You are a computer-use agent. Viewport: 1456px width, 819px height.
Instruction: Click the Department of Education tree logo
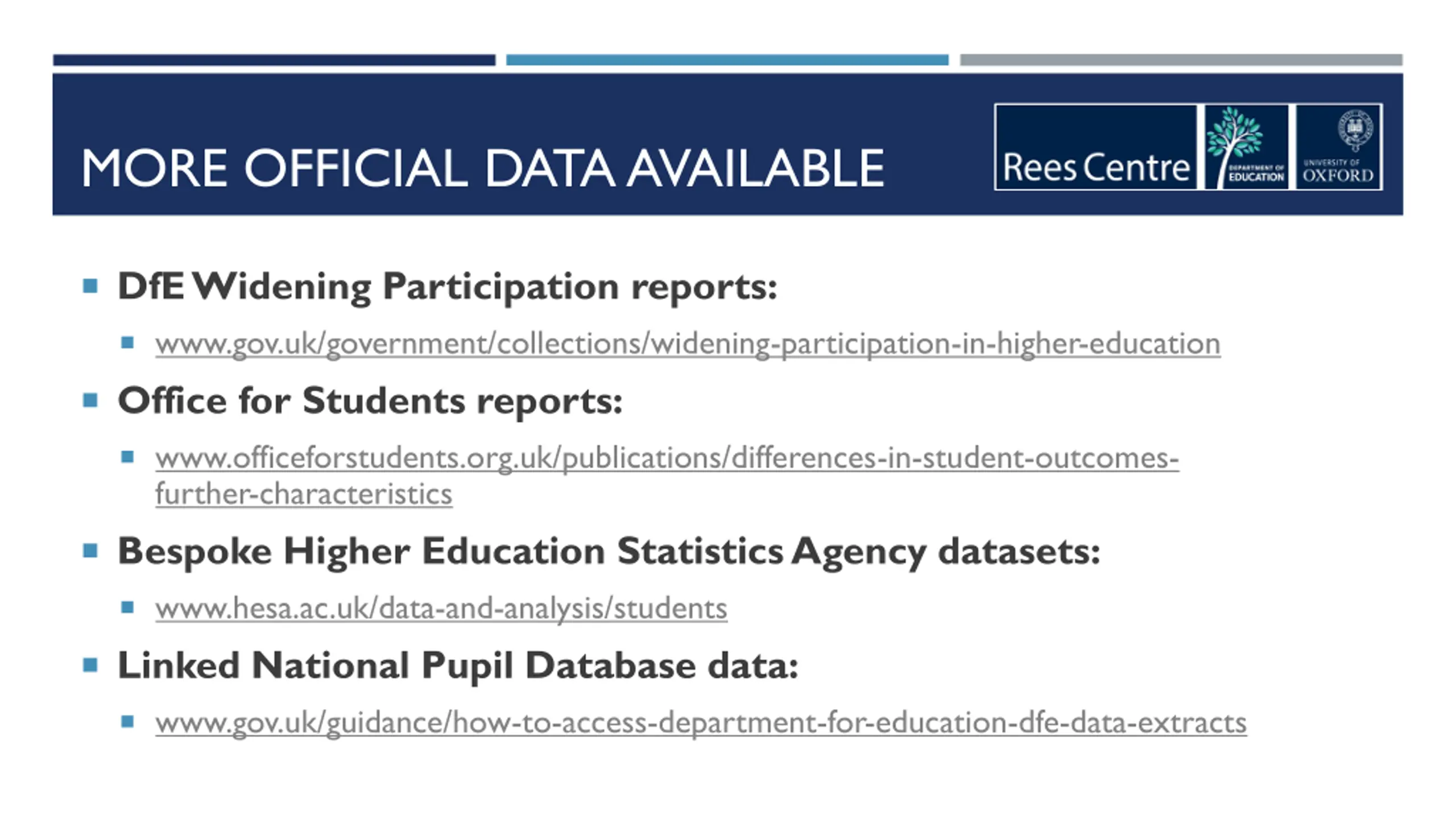1246,147
